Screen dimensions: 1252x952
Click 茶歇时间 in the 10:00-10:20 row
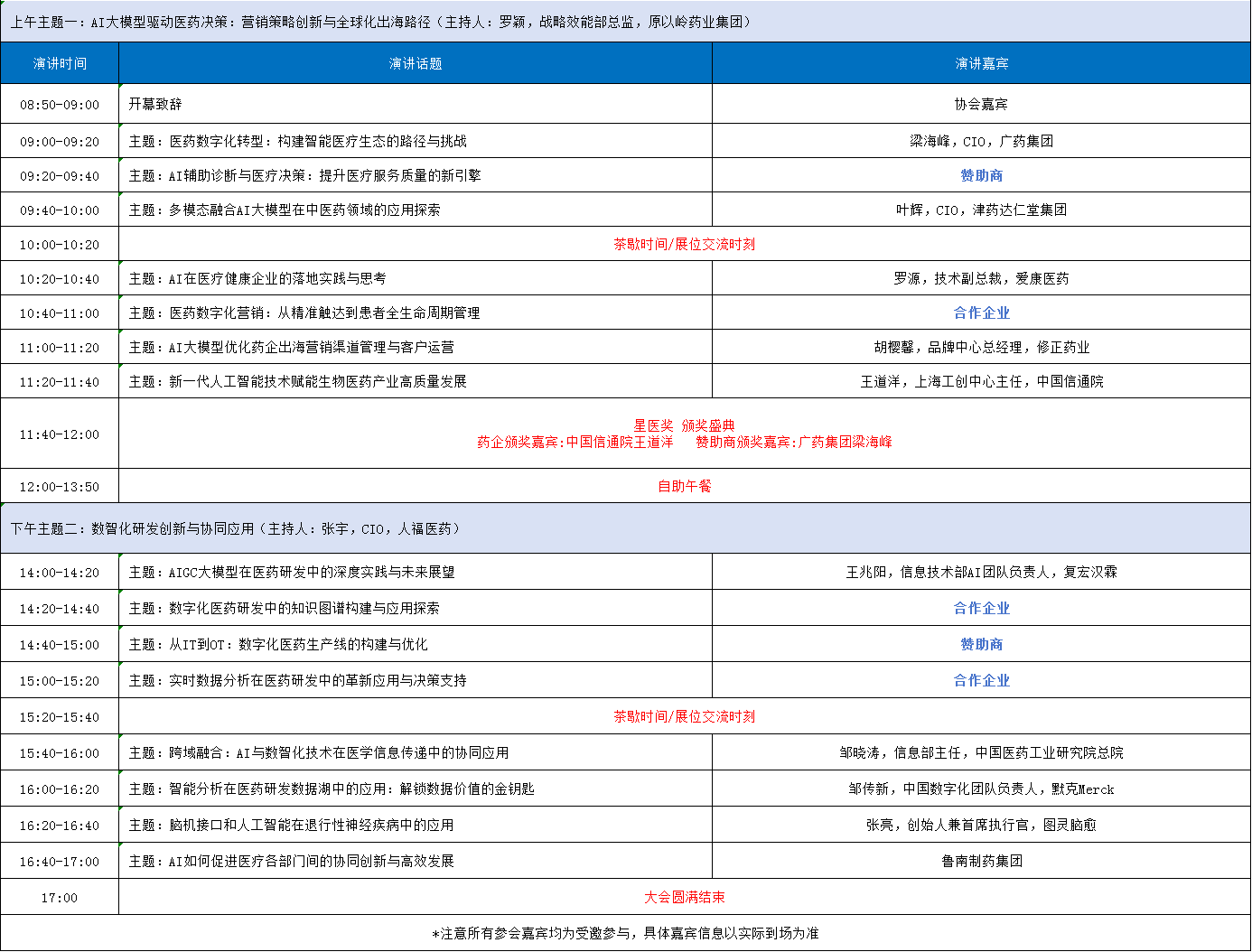coord(685,244)
